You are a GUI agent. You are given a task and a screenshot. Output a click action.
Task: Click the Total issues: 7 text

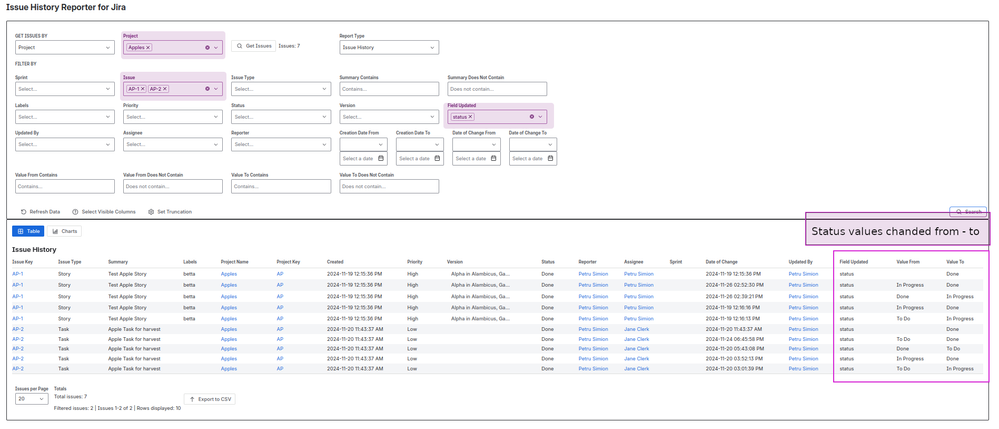click(71, 396)
